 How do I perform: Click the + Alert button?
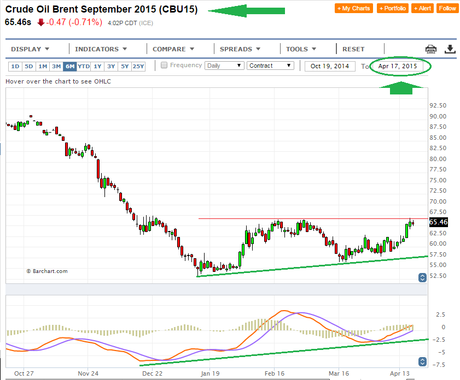pyautogui.click(x=422, y=8)
